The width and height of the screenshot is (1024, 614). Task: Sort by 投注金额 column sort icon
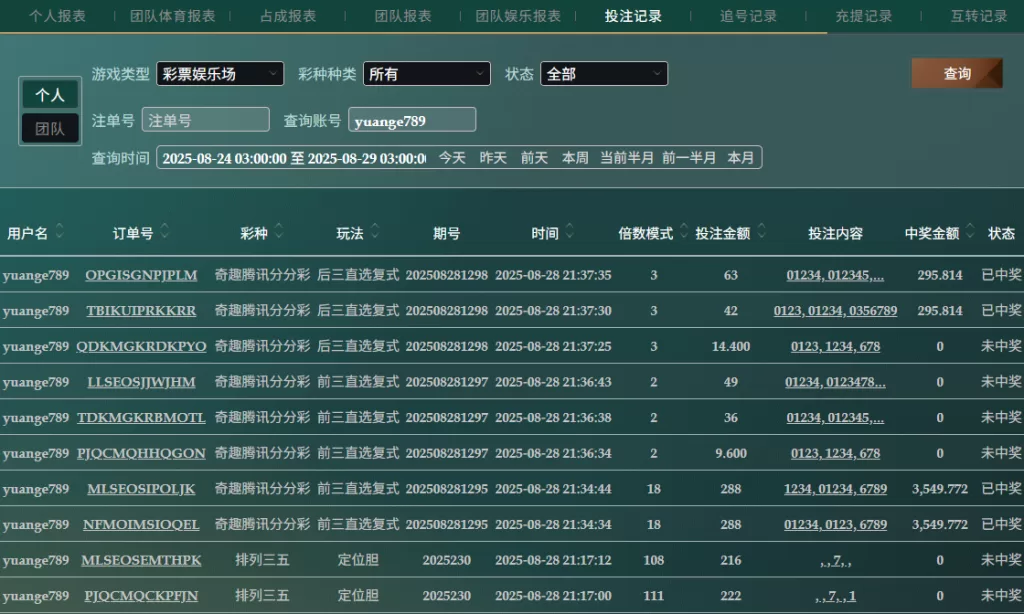click(761, 231)
